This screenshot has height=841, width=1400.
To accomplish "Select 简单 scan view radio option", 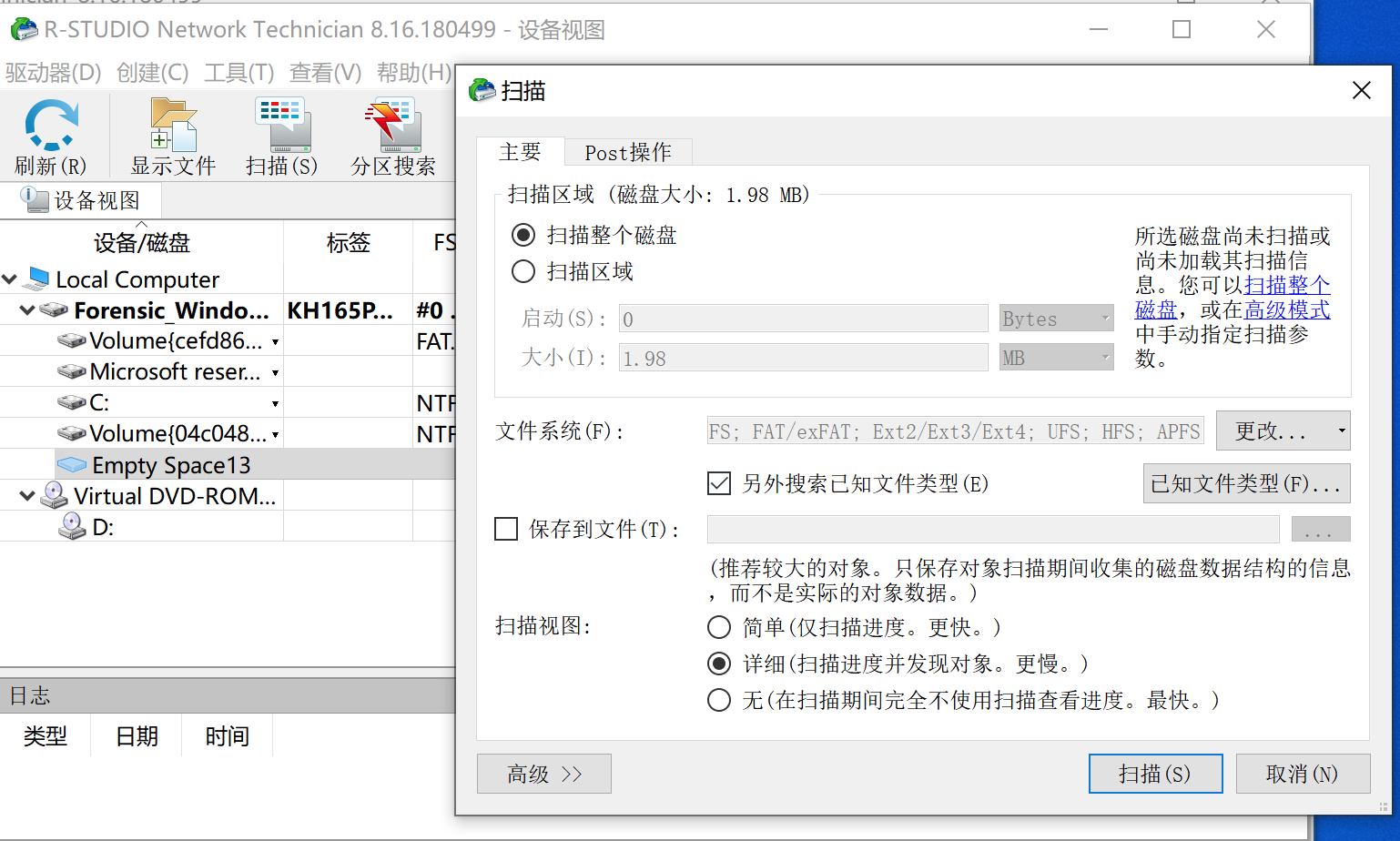I will click(x=719, y=627).
